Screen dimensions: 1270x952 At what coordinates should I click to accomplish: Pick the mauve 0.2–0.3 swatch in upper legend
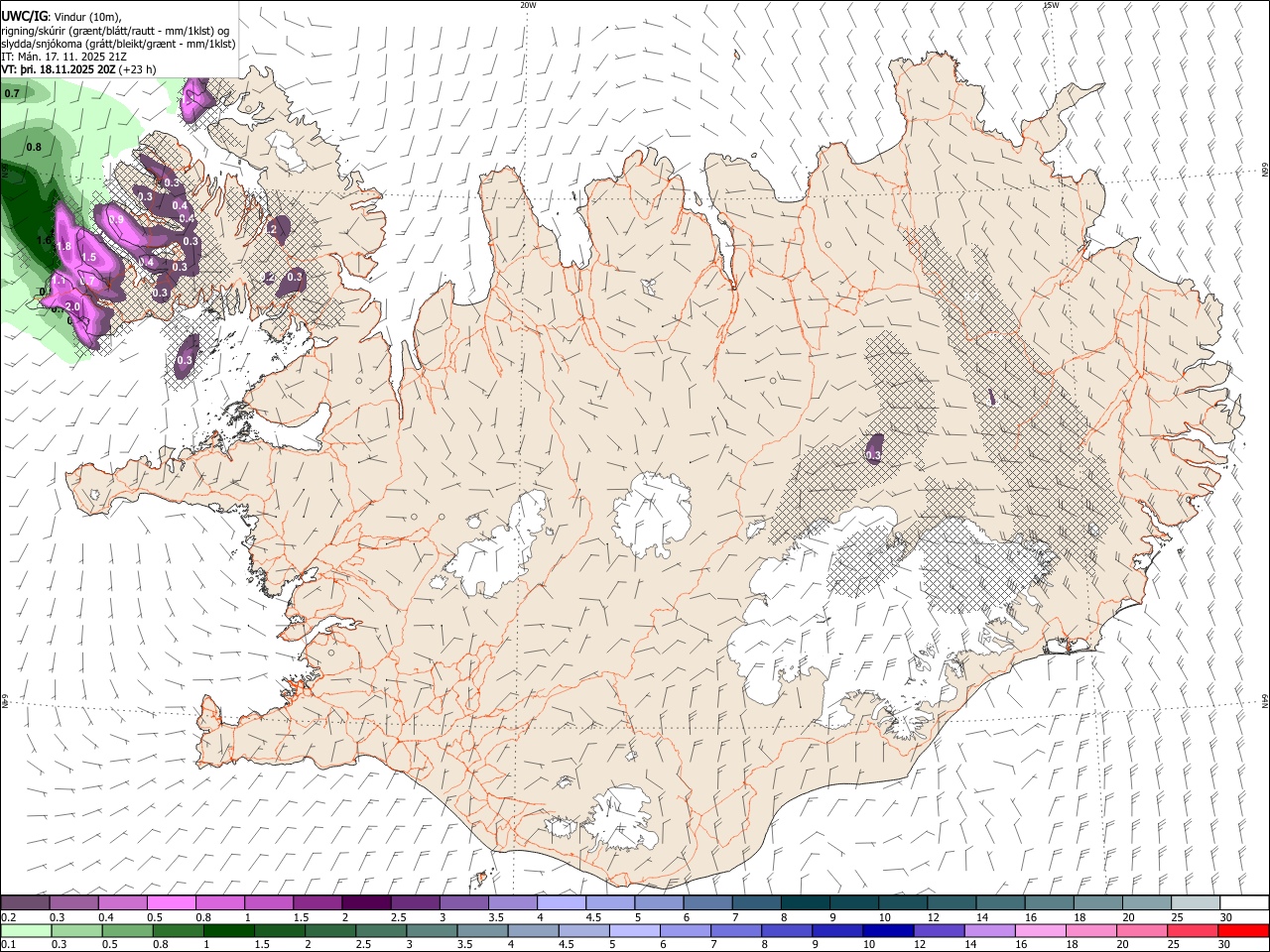tap(25, 902)
